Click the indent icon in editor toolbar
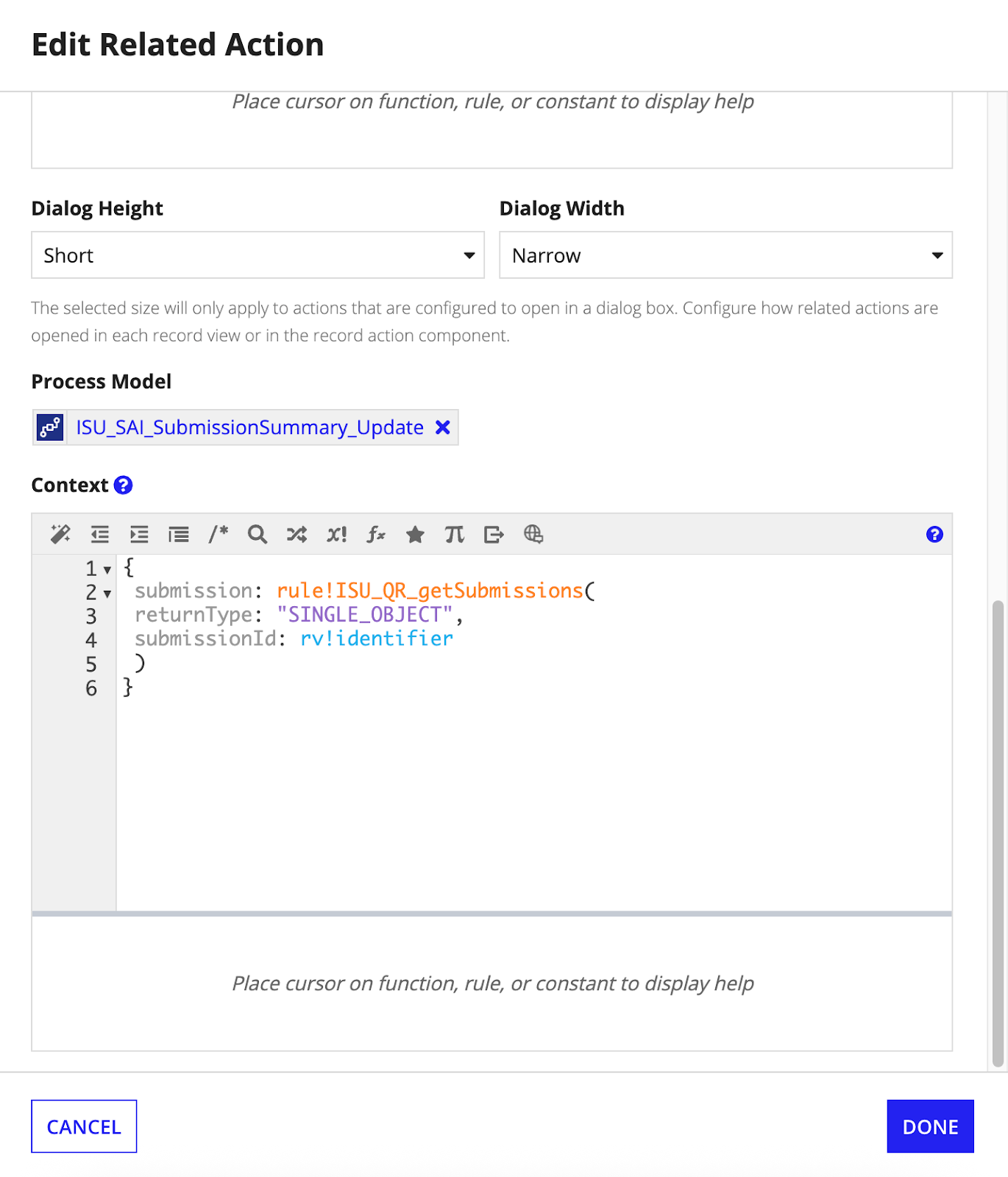The height and width of the screenshot is (1177, 1008). [139, 534]
